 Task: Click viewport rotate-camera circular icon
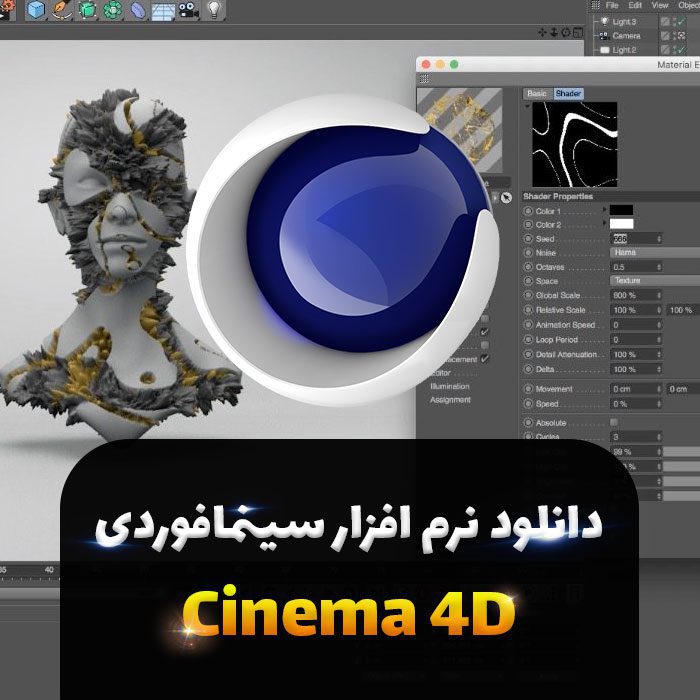pos(566,32)
